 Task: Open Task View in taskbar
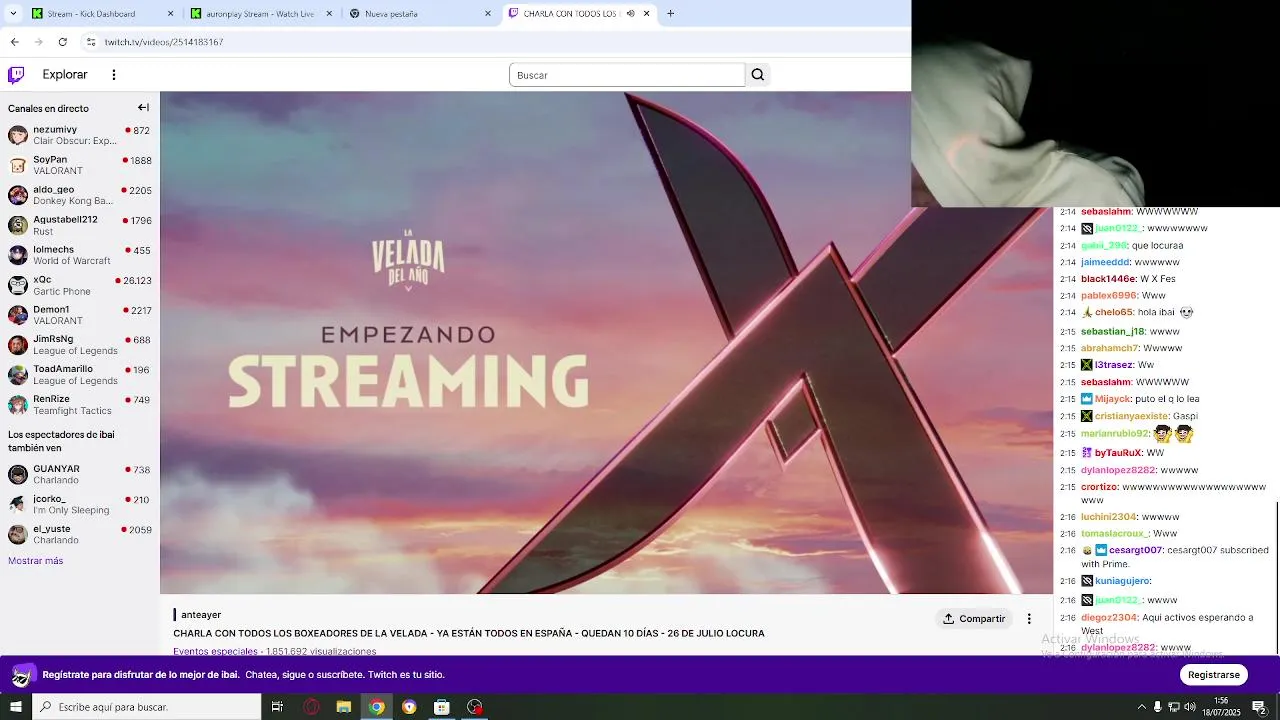(x=277, y=707)
